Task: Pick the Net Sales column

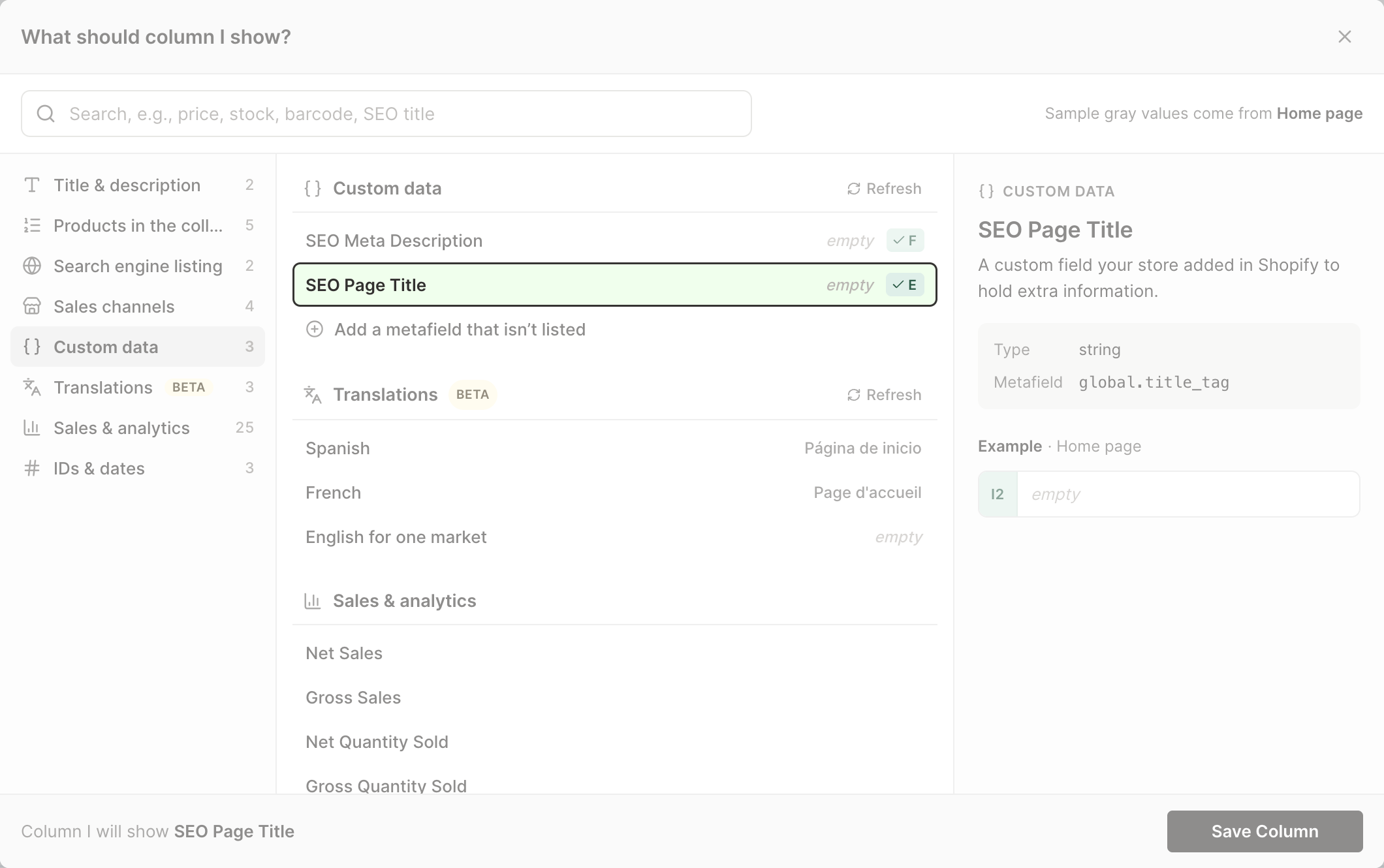Action: coord(615,653)
